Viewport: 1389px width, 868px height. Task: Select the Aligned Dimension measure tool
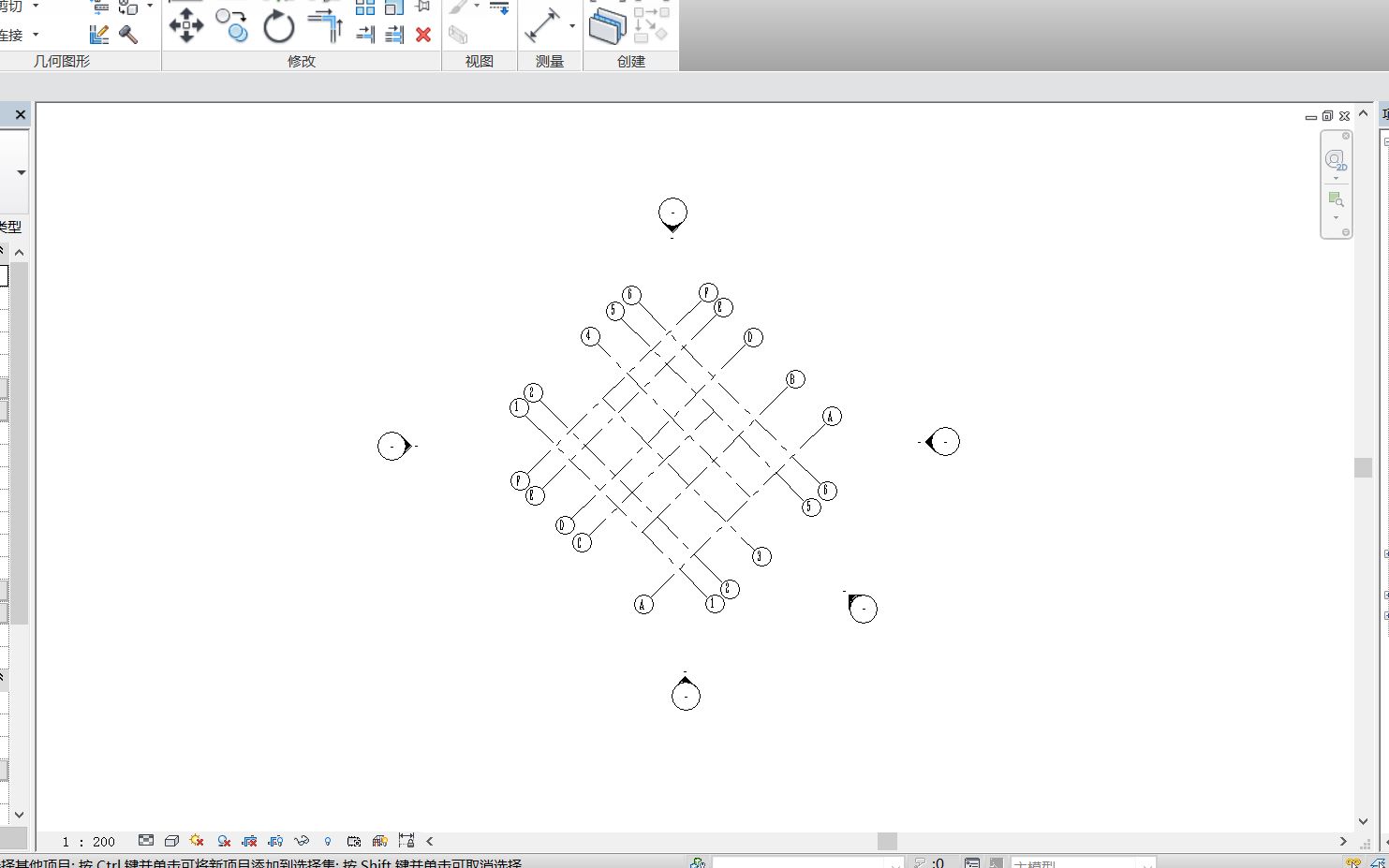coord(542,25)
